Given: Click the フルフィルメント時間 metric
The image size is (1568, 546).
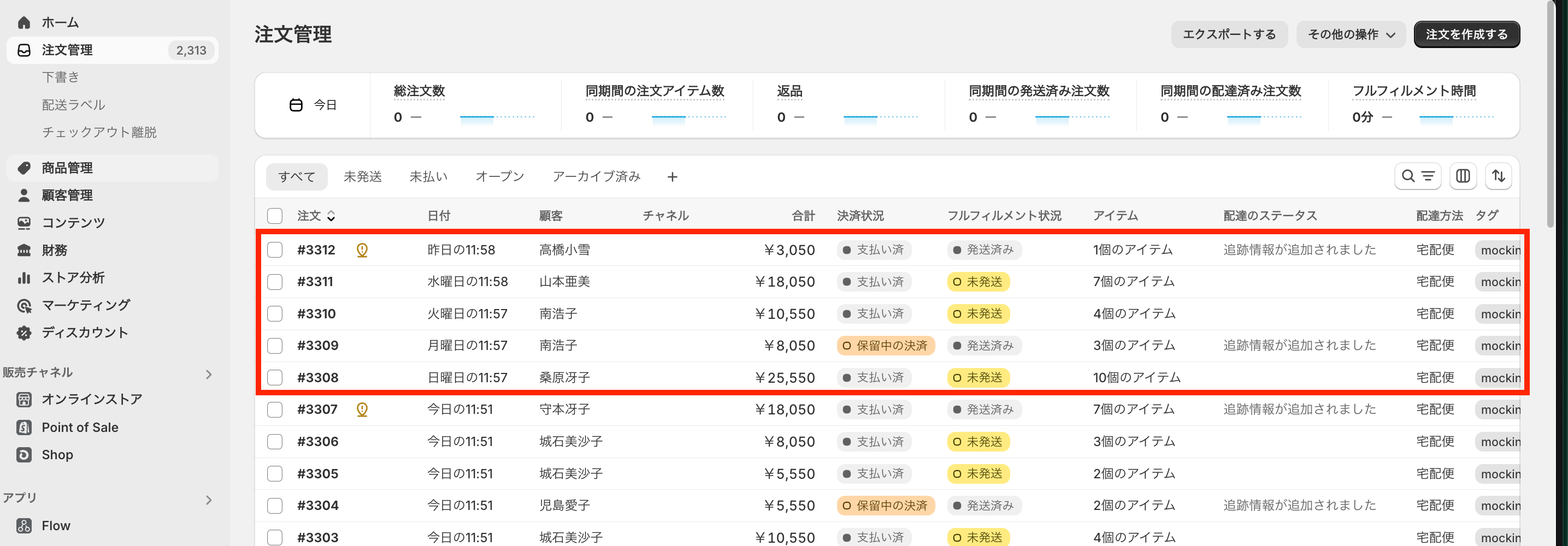Looking at the screenshot, I should (x=1423, y=105).
